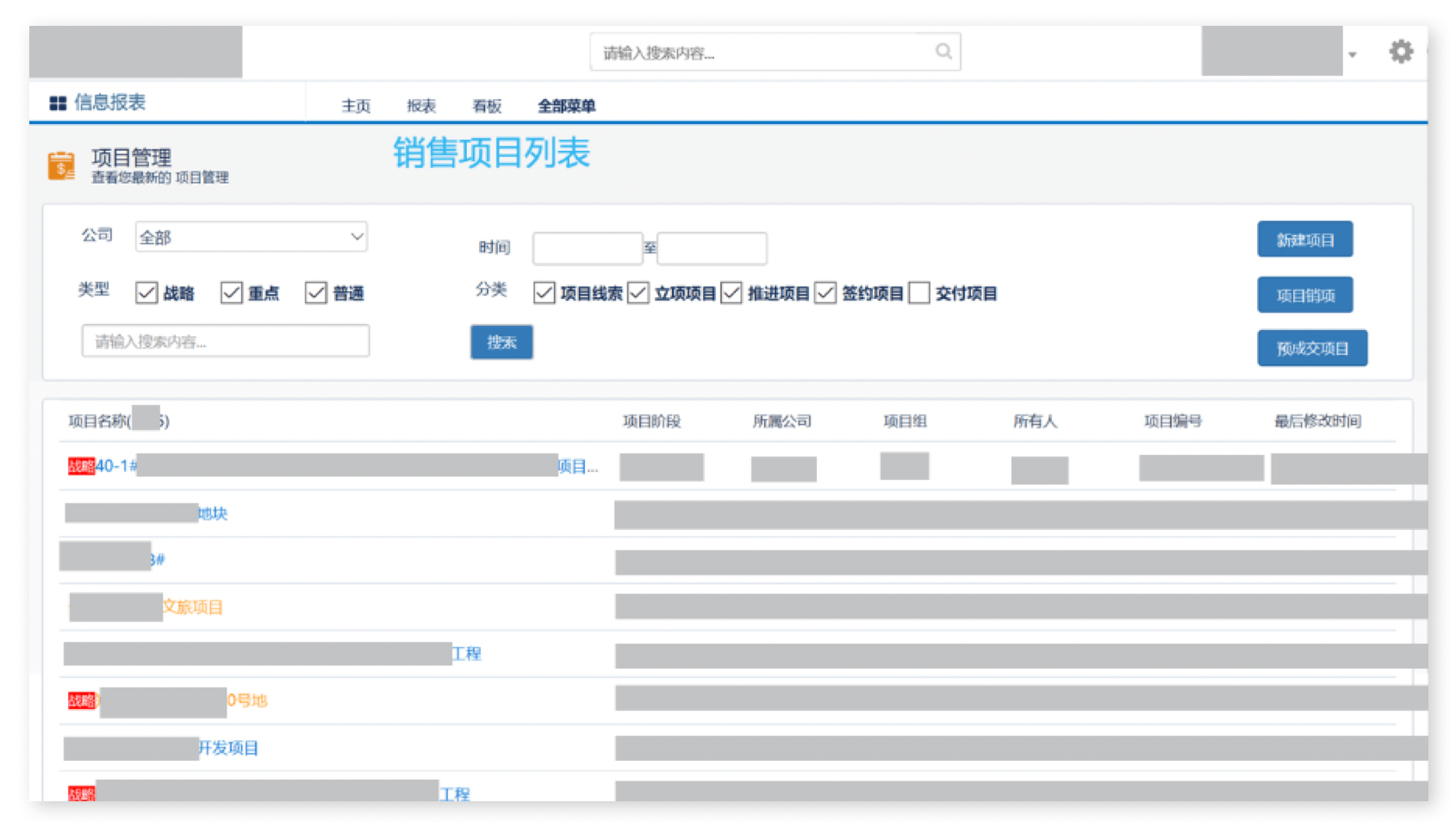The height and width of the screenshot is (834, 1456).
Task: Click the 信息报表 grid icon
Action: coord(58,103)
